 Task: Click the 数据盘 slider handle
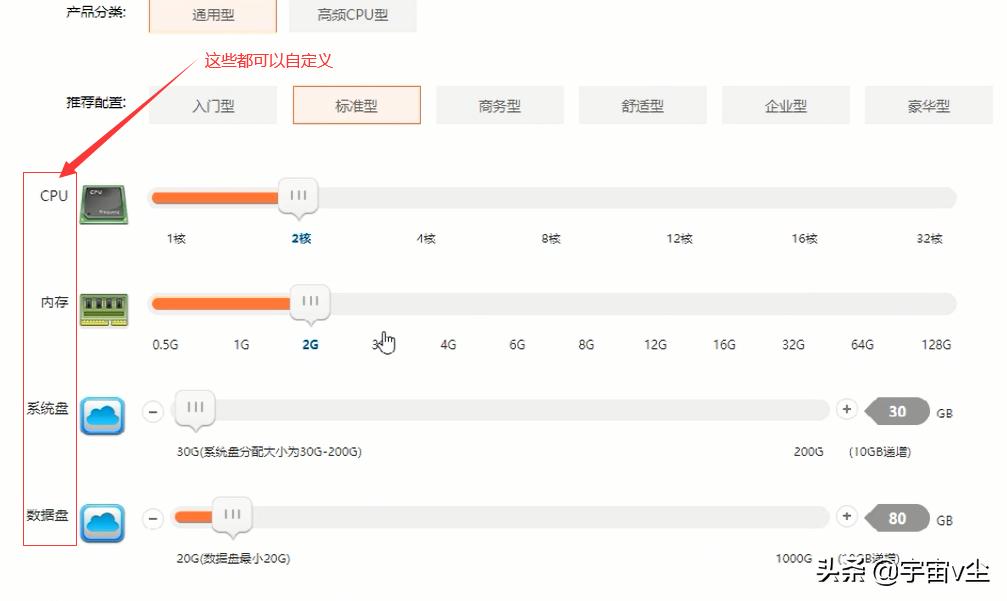pos(231,515)
